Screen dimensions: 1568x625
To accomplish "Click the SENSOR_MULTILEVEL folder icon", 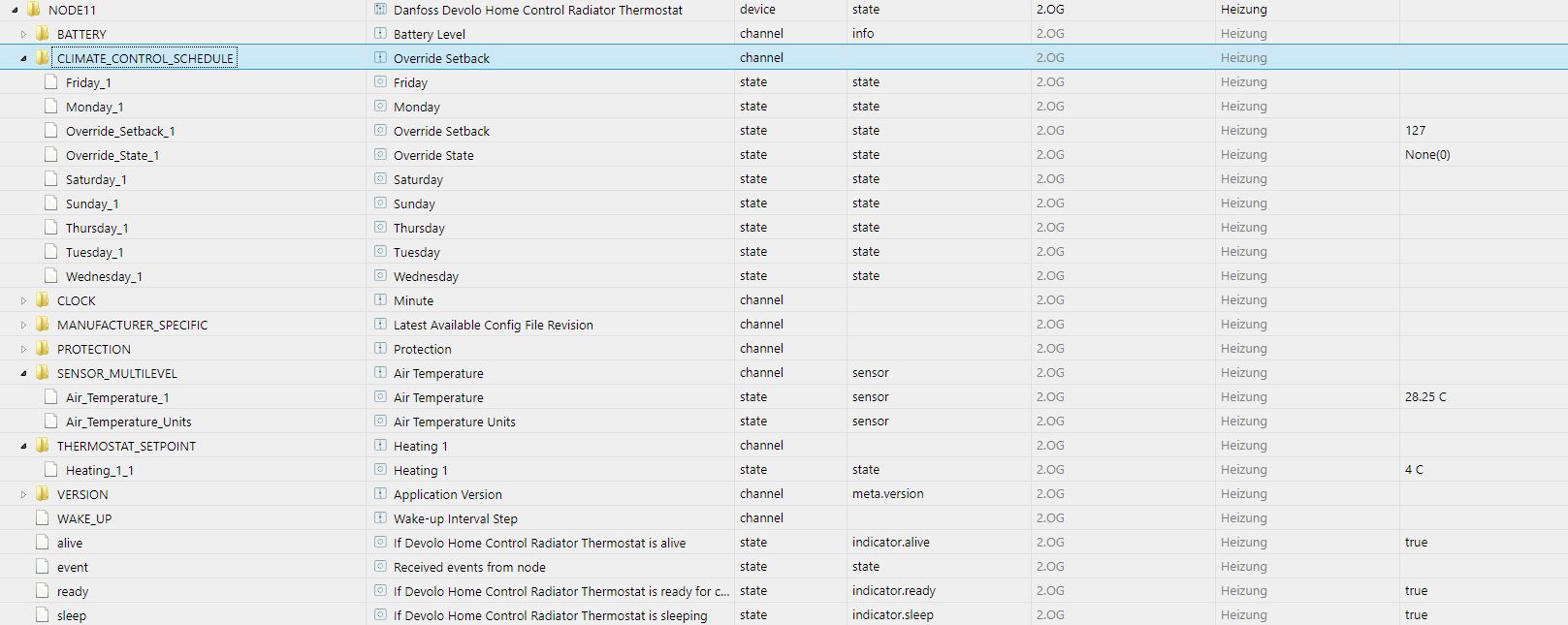I will point(43,373).
